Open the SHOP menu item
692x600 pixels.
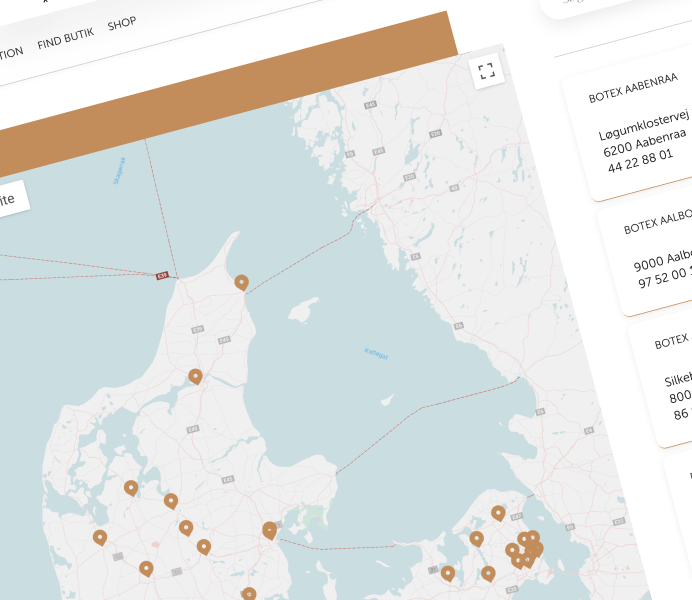[122, 23]
